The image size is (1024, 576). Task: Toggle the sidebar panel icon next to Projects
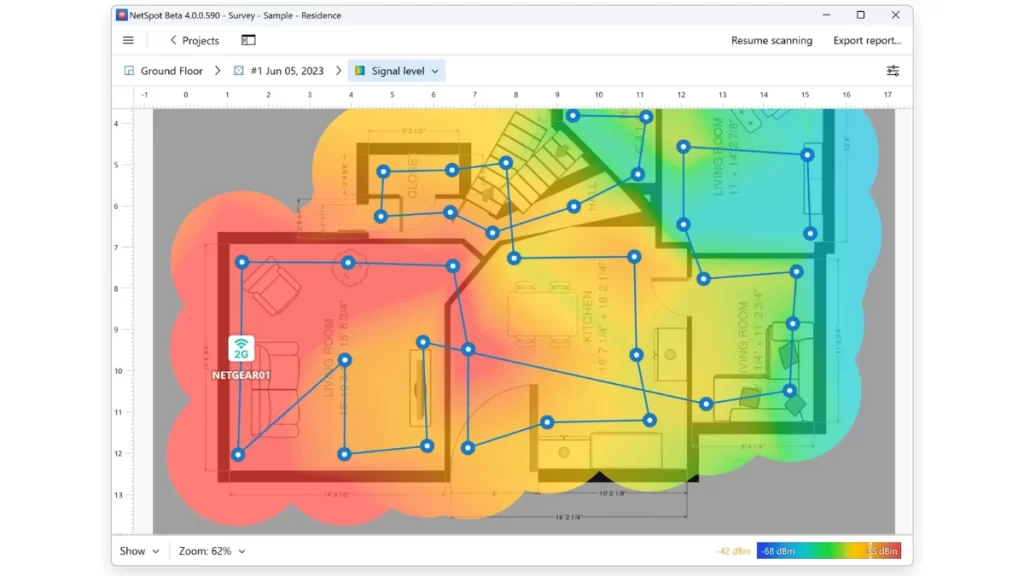tap(248, 40)
